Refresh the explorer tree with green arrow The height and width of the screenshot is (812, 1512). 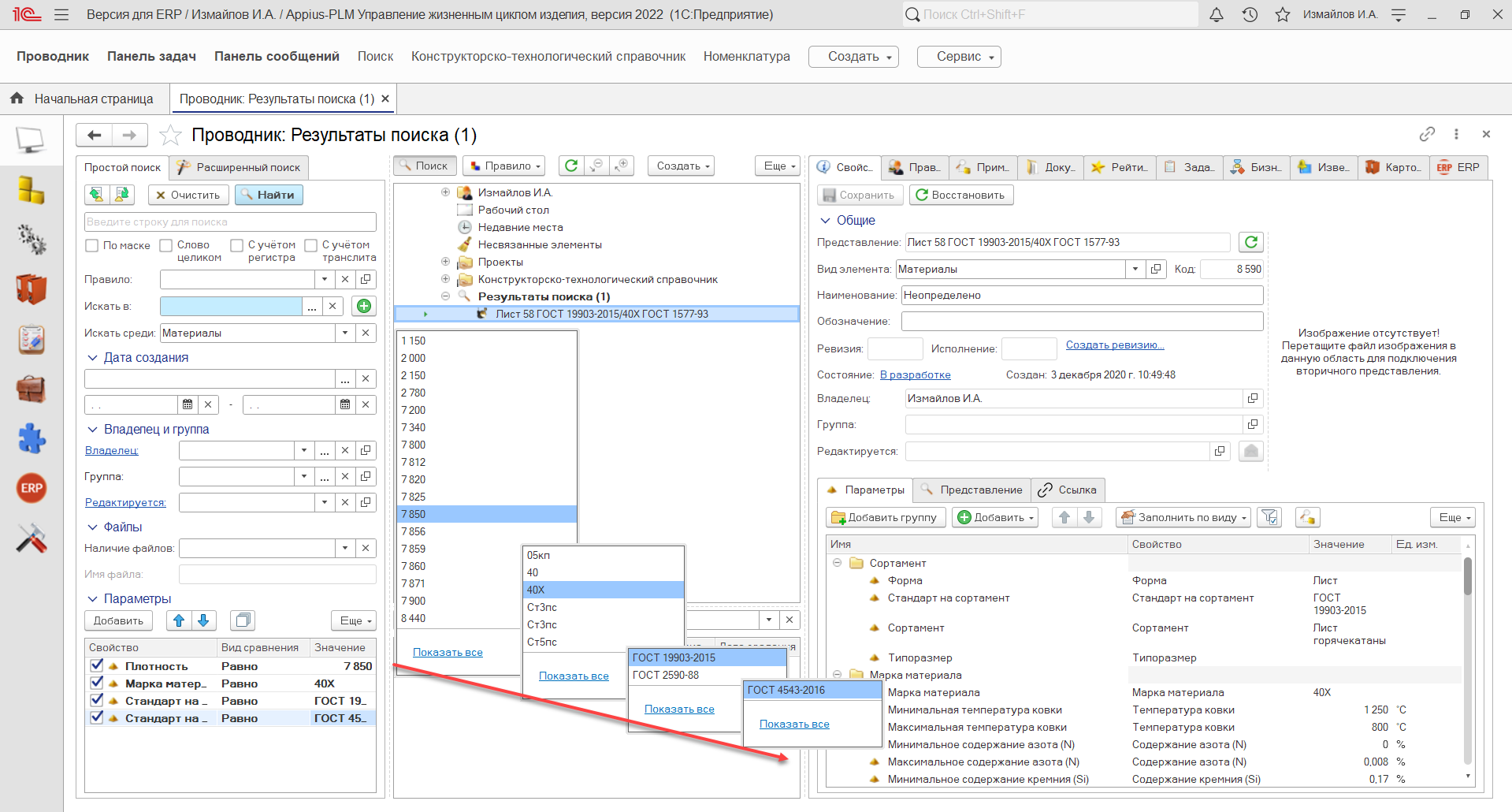tap(571, 166)
